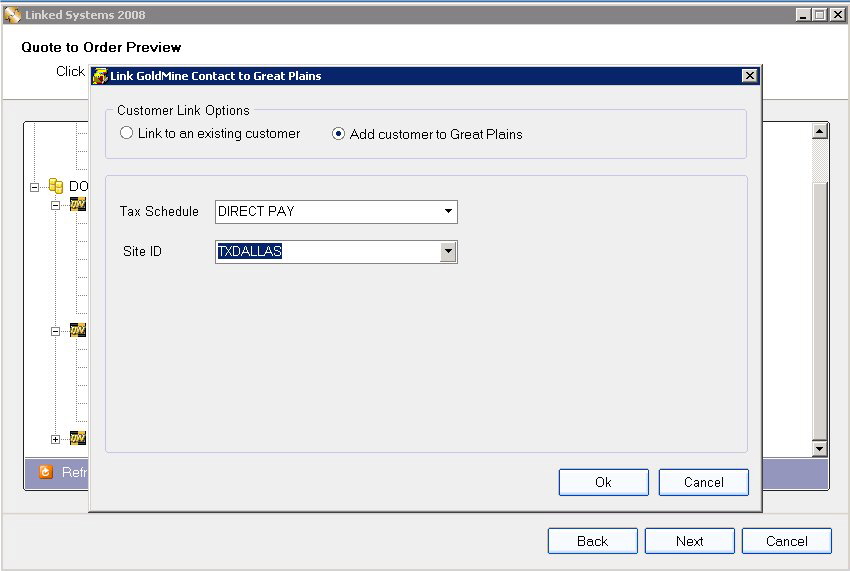Go Back in the Quote to Order wizard
This screenshot has height=571, width=850.
[593, 541]
